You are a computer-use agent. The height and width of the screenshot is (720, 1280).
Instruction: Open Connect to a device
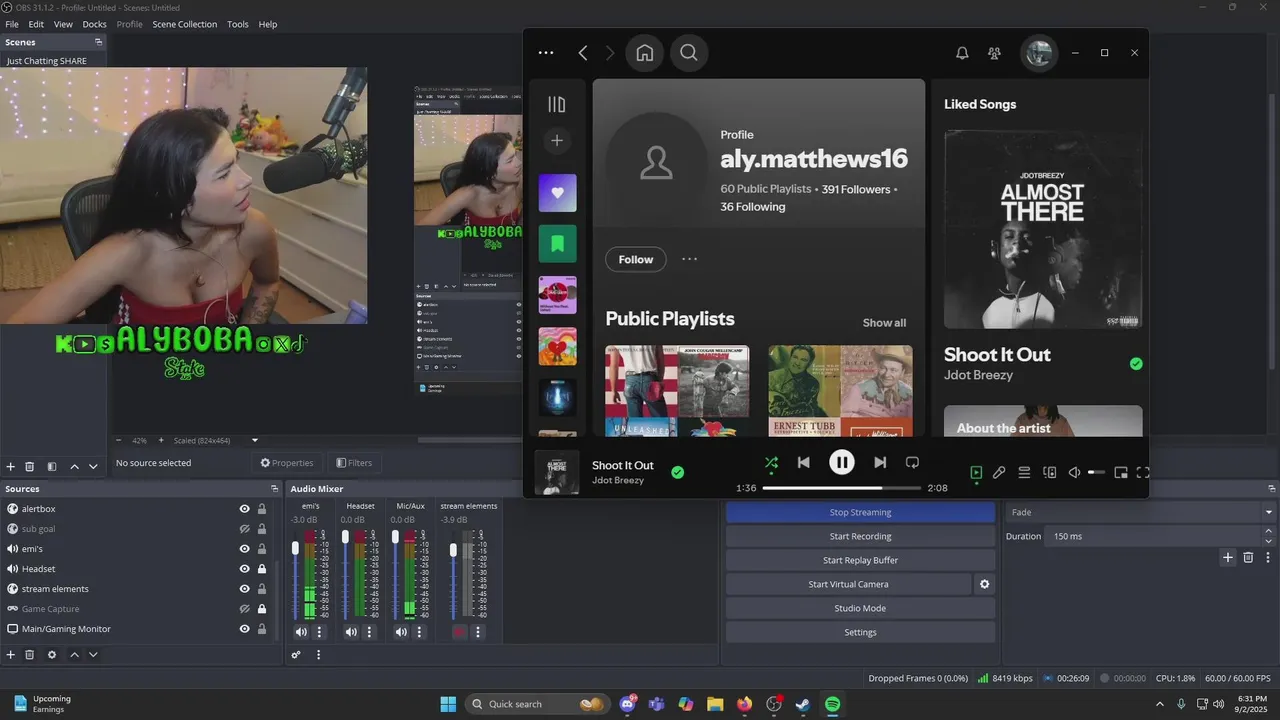tap(1050, 472)
